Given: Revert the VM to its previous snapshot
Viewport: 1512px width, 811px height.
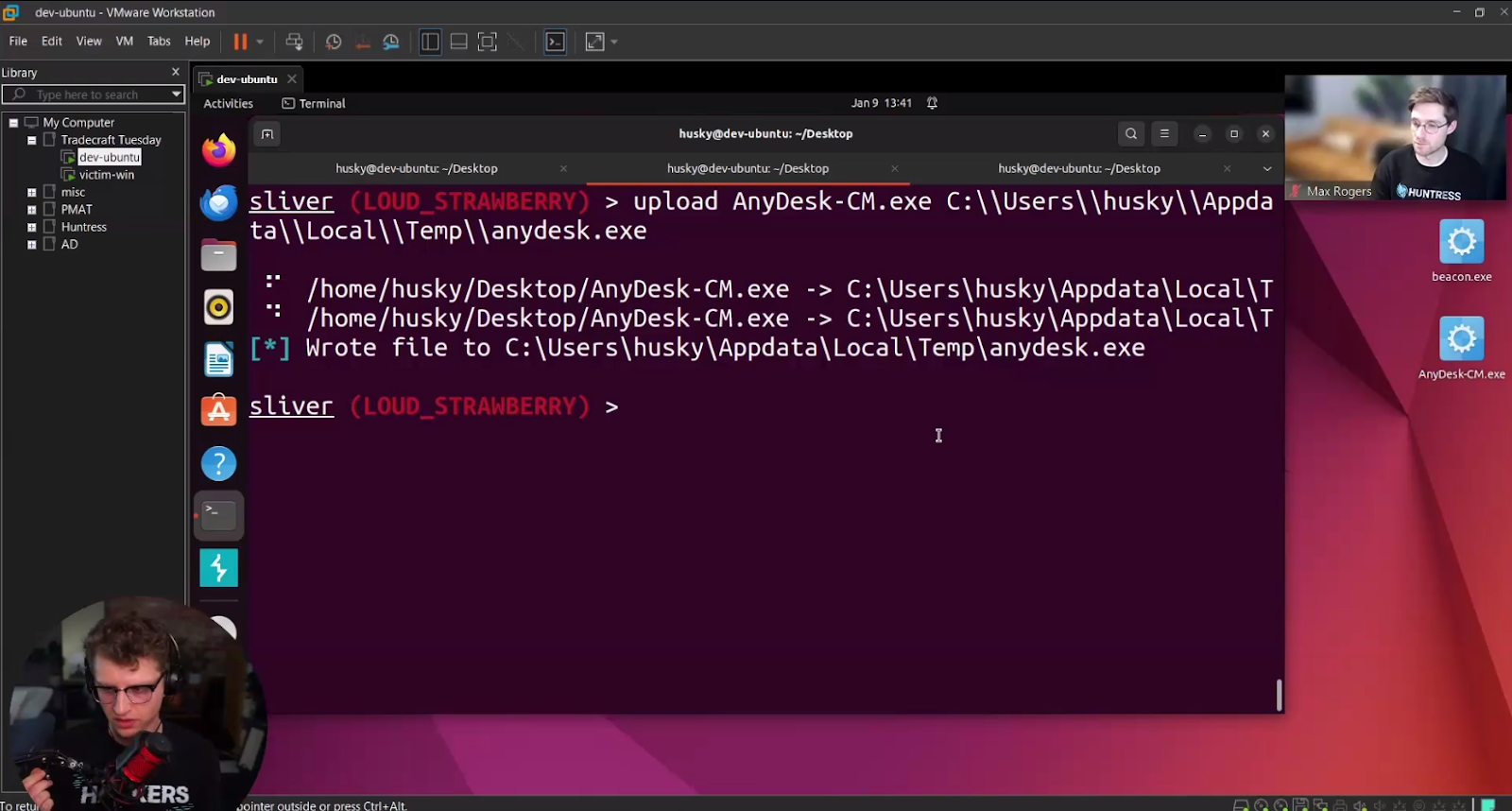Looking at the screenshot, I should [362, 42].
